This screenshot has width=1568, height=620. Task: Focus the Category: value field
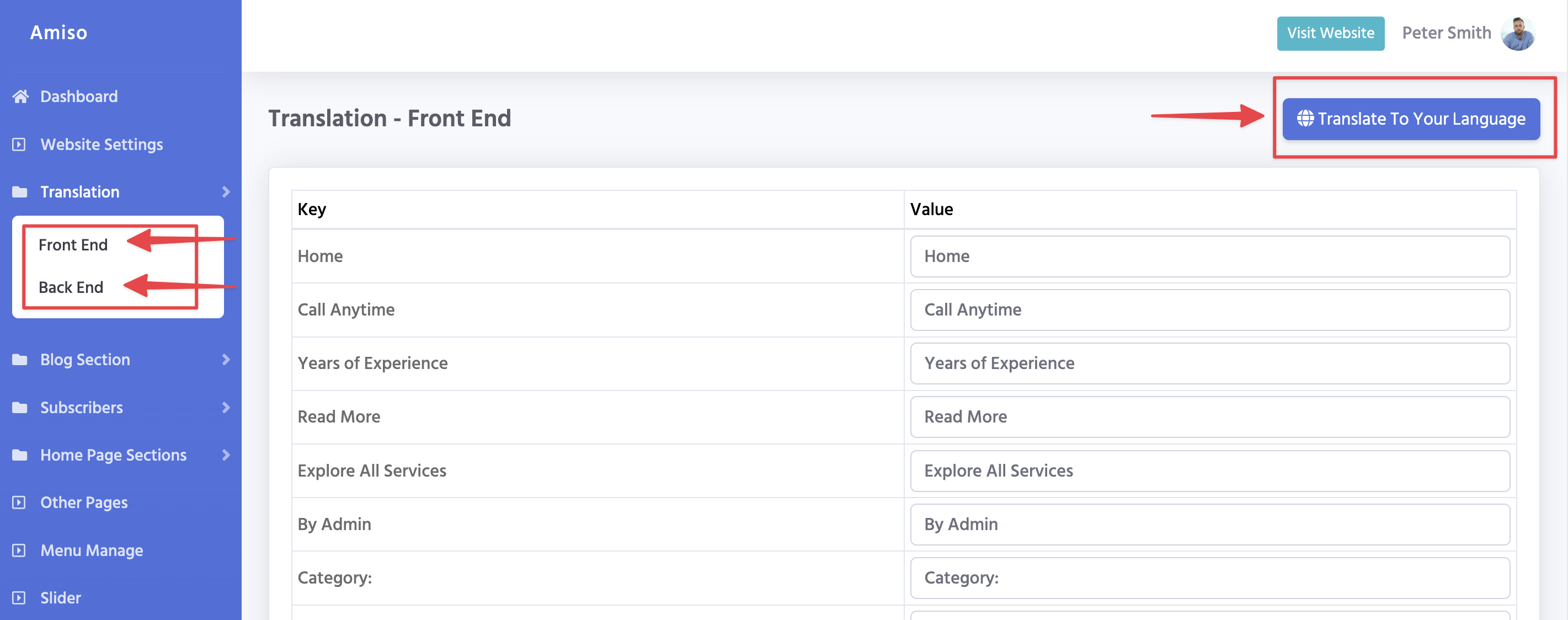[1209, 578]
